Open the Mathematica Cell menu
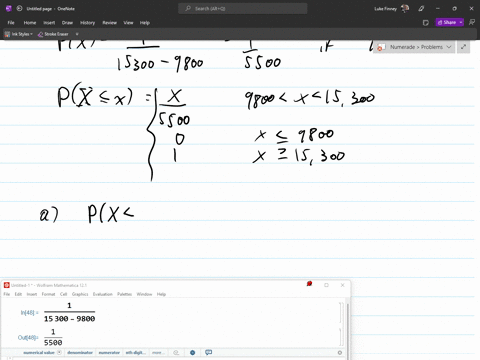The height and width of the screenshot is (360, 480). (x=64, y=294)
